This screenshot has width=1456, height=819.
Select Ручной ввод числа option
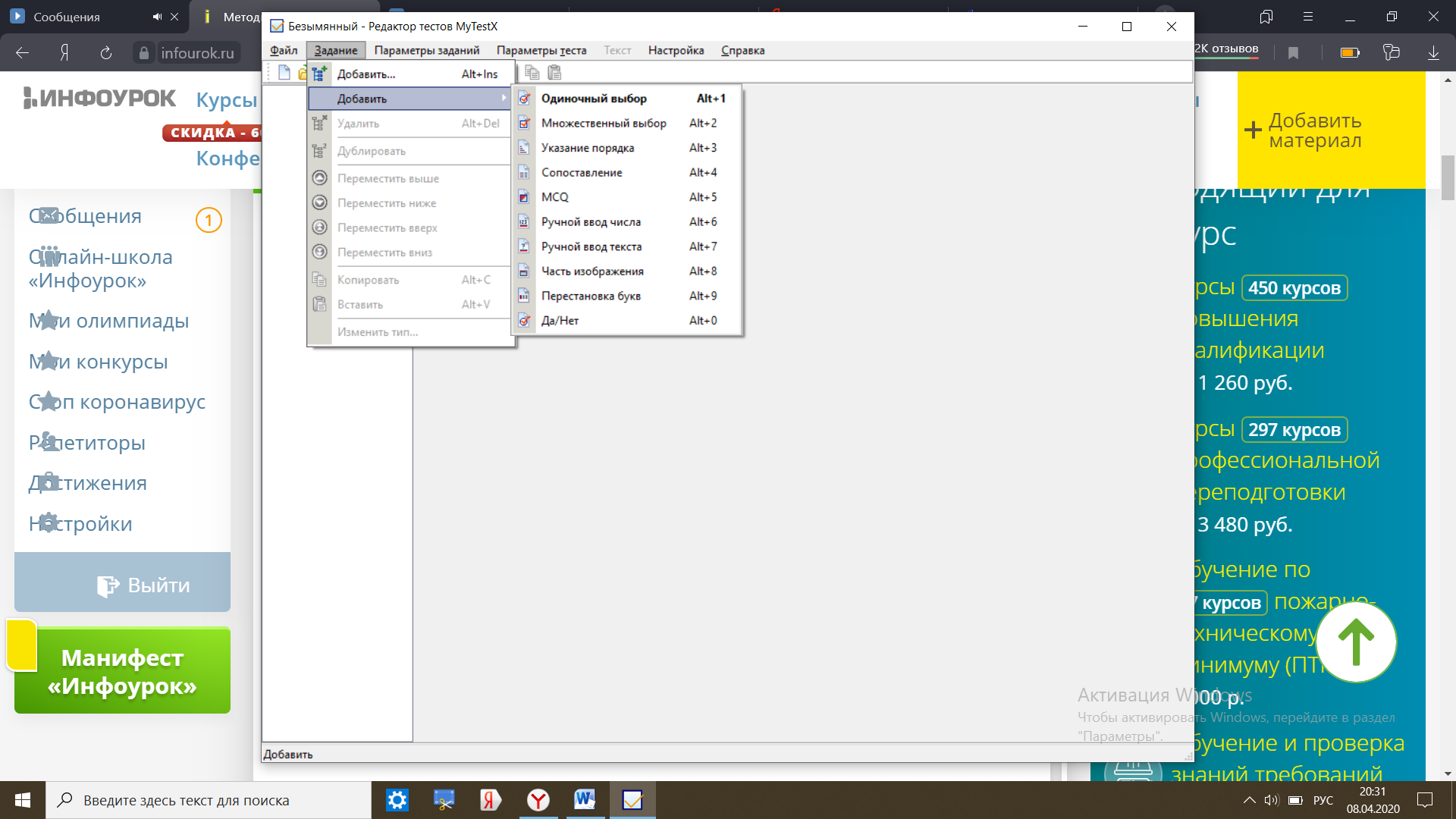click(626, 221)
